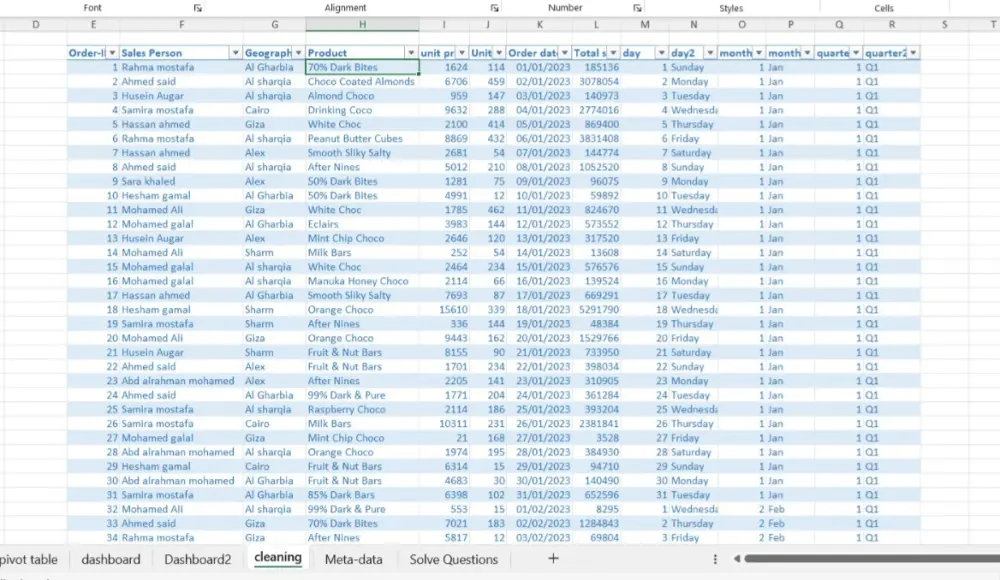Open the Meta-data sheet tab
1000x580 pixels.
pyautogui.click(x=353, y=559)
